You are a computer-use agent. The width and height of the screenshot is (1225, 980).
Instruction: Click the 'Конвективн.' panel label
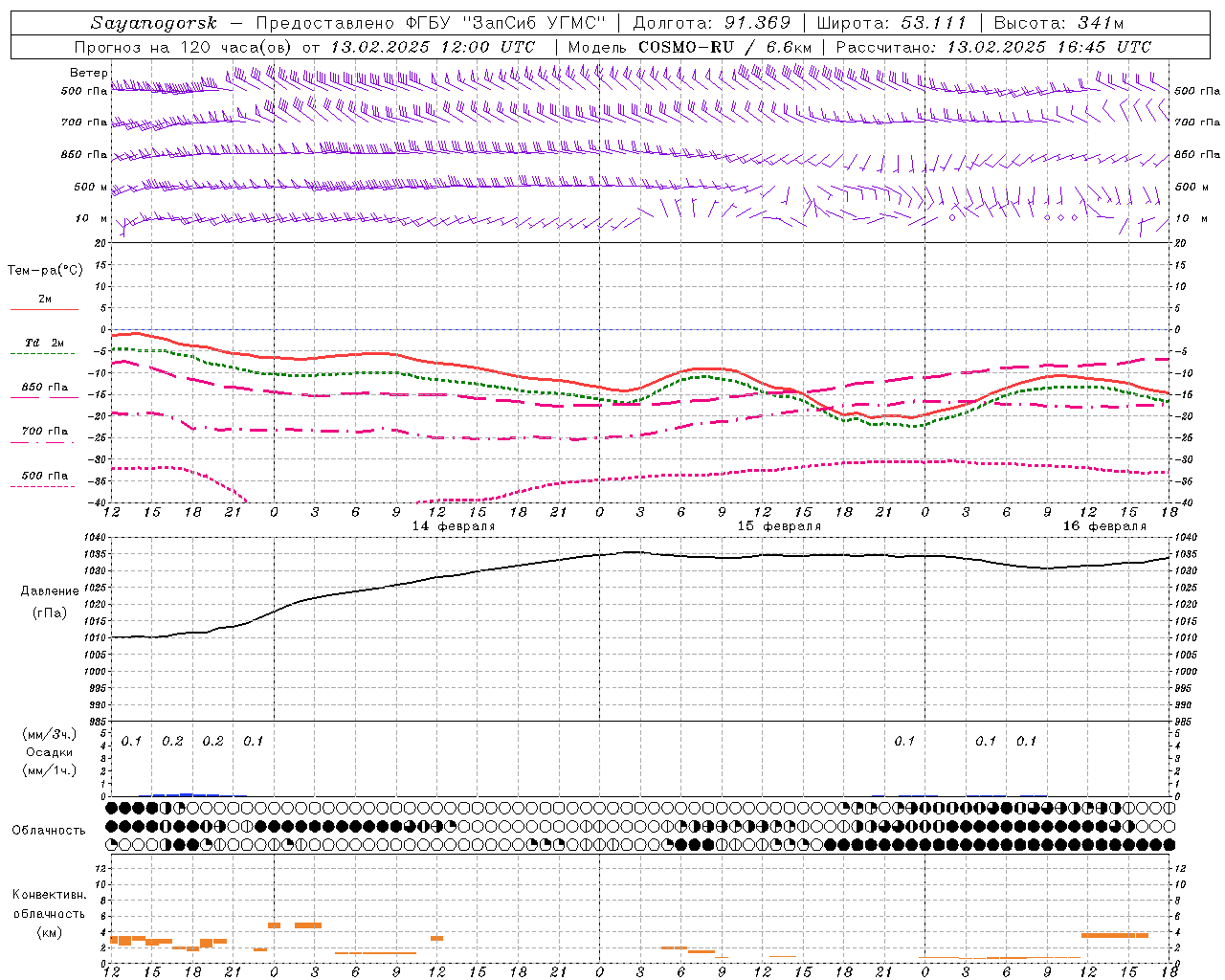50,895
